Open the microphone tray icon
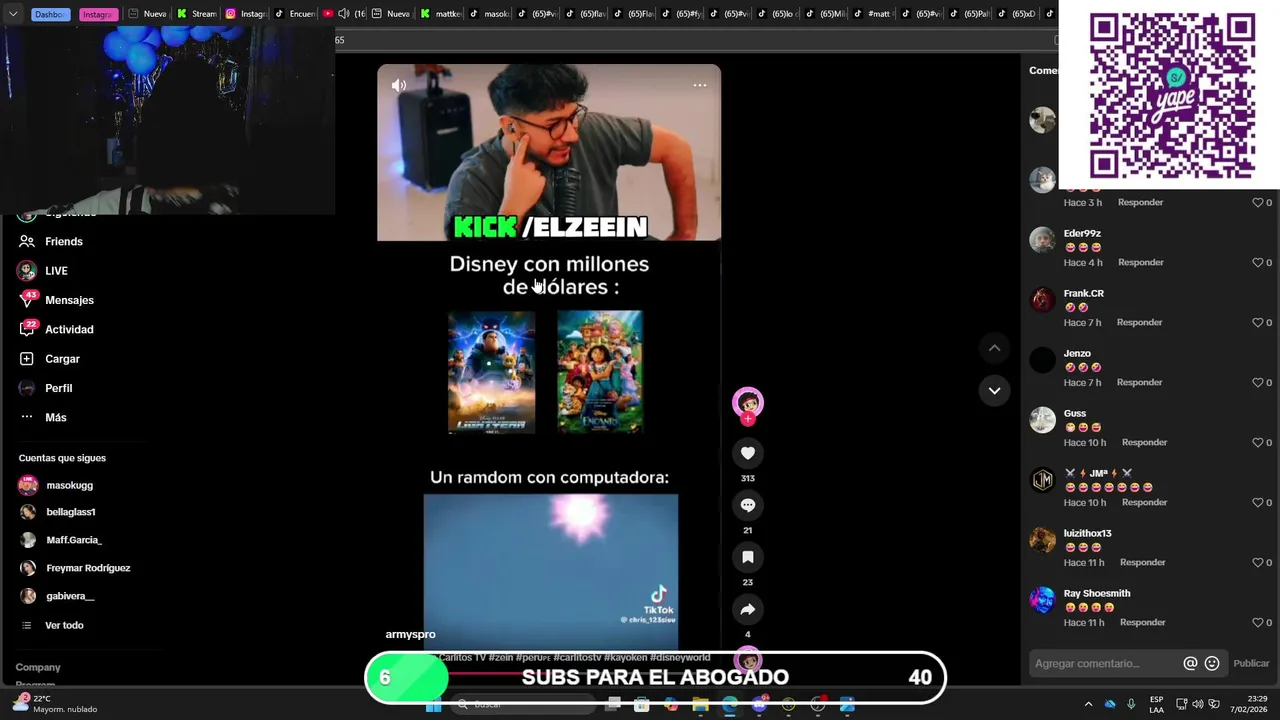The height and width of the screenshot is (720, 1280). 1131,704
